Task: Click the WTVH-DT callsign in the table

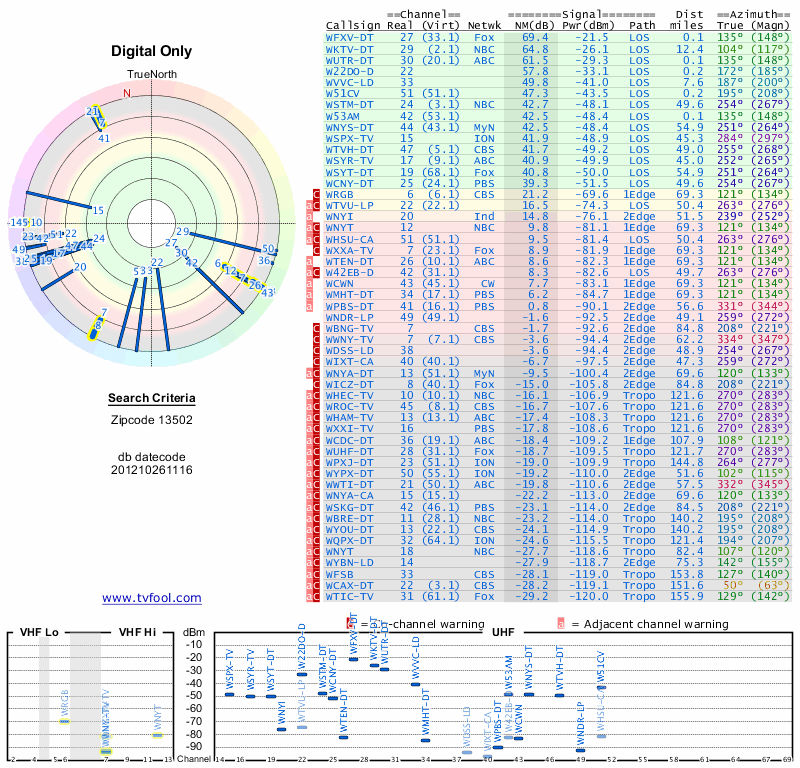Action: (349, 150)
